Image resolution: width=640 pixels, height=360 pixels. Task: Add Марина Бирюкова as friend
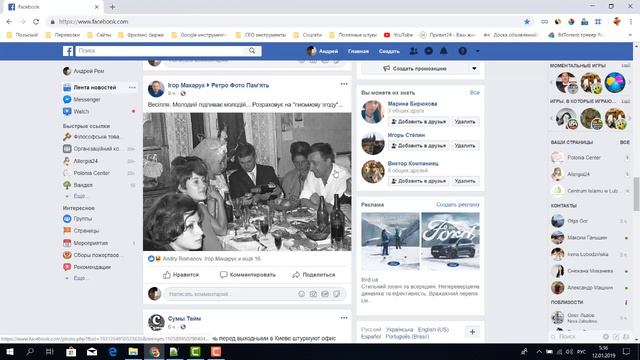(418, 122)
